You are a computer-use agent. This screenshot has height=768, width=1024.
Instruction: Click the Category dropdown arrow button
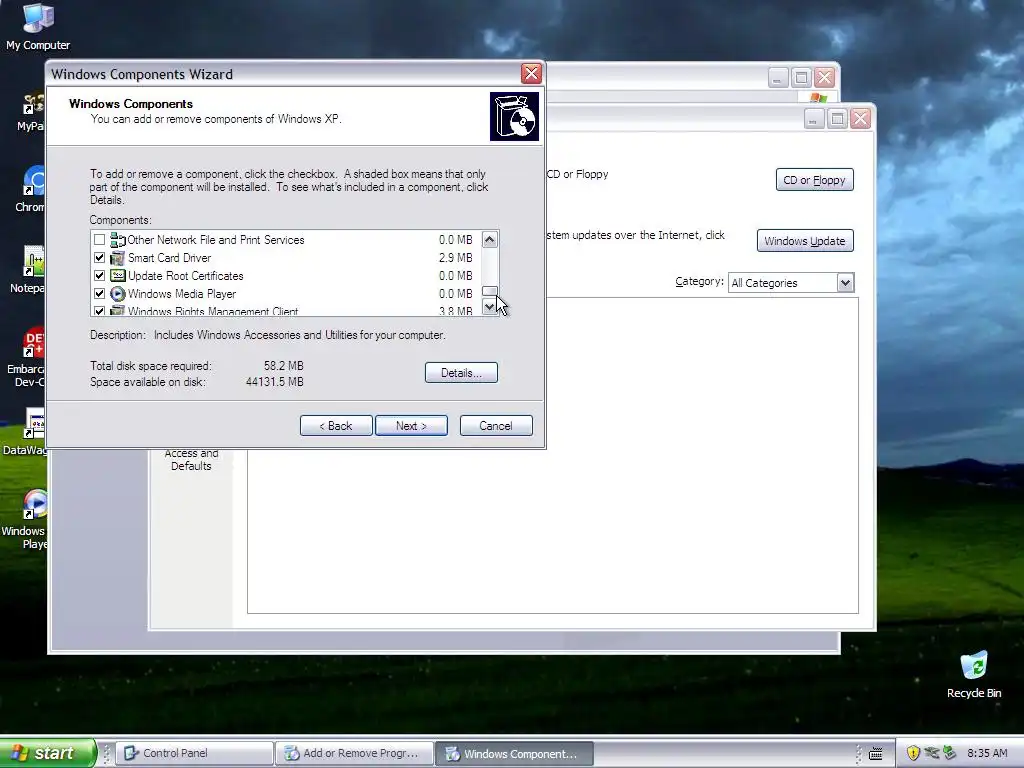tap(845, 283)
